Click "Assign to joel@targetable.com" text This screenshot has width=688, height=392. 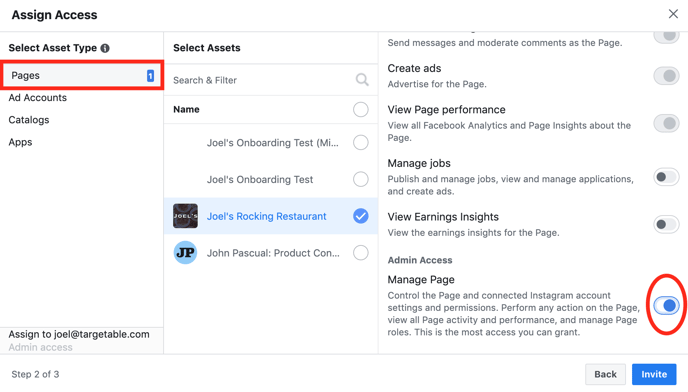(x=79, y=334)
